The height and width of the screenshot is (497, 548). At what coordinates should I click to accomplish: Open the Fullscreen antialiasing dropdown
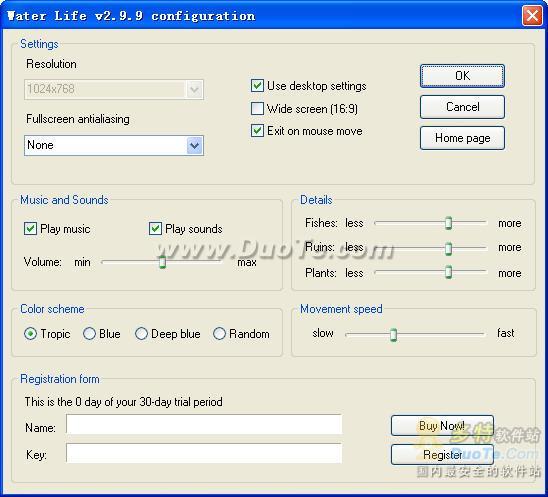pos(114,145)
